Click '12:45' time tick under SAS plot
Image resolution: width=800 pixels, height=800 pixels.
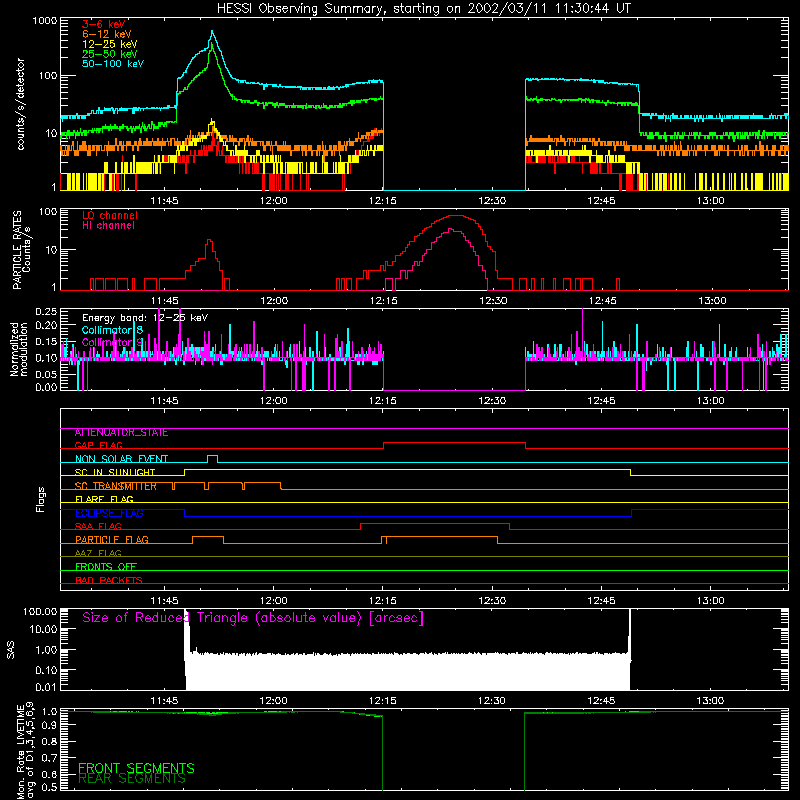(x=602, y=701)
